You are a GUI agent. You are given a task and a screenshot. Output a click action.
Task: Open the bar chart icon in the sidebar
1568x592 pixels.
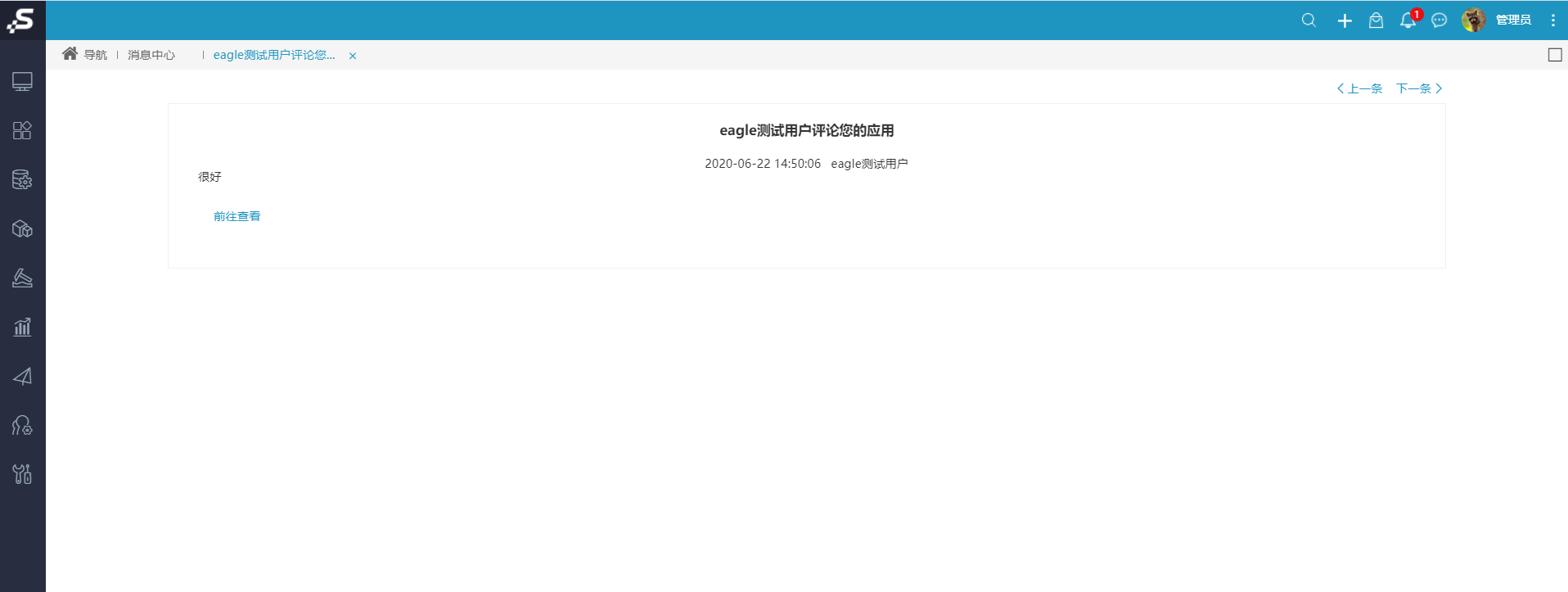pyautogui.click(x=22, y=328)
